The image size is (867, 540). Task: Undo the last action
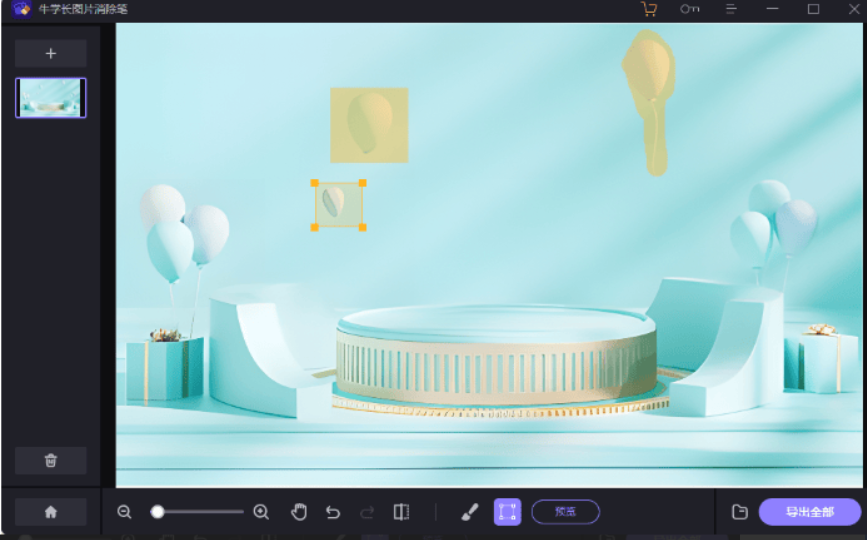tap(333, 512)
